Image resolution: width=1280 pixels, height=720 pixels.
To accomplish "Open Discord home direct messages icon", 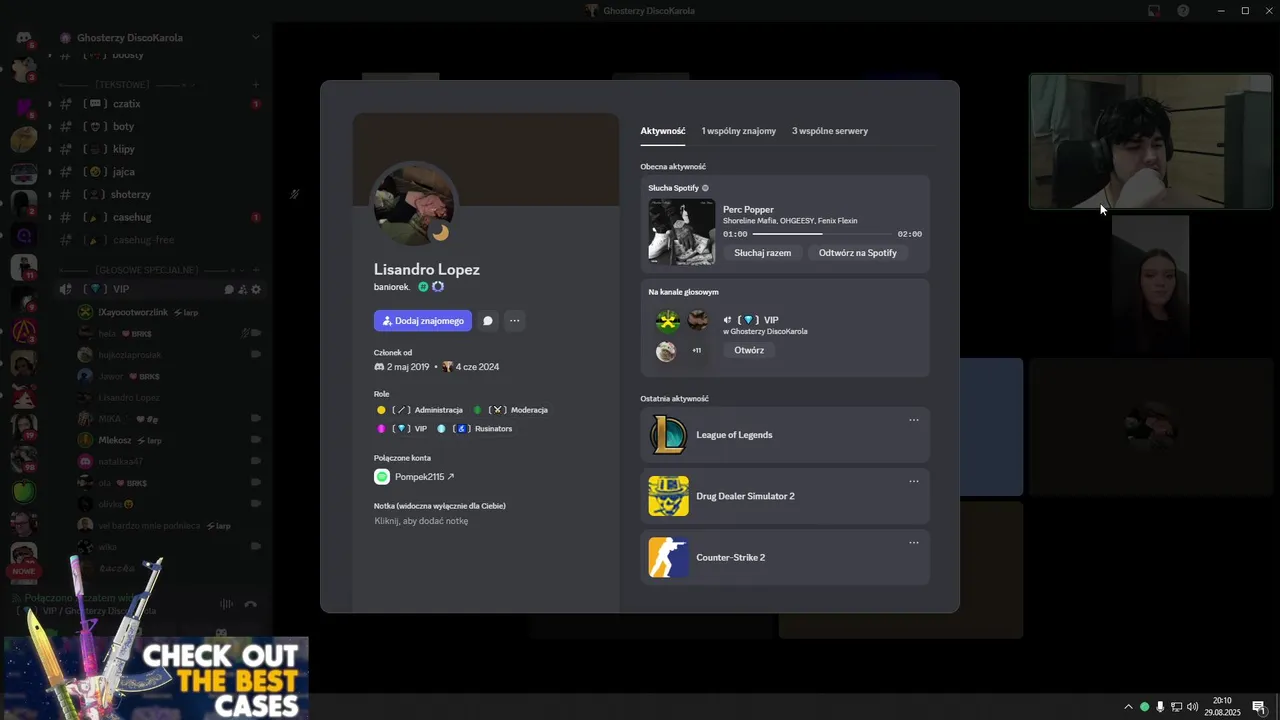I will (24, 38).
